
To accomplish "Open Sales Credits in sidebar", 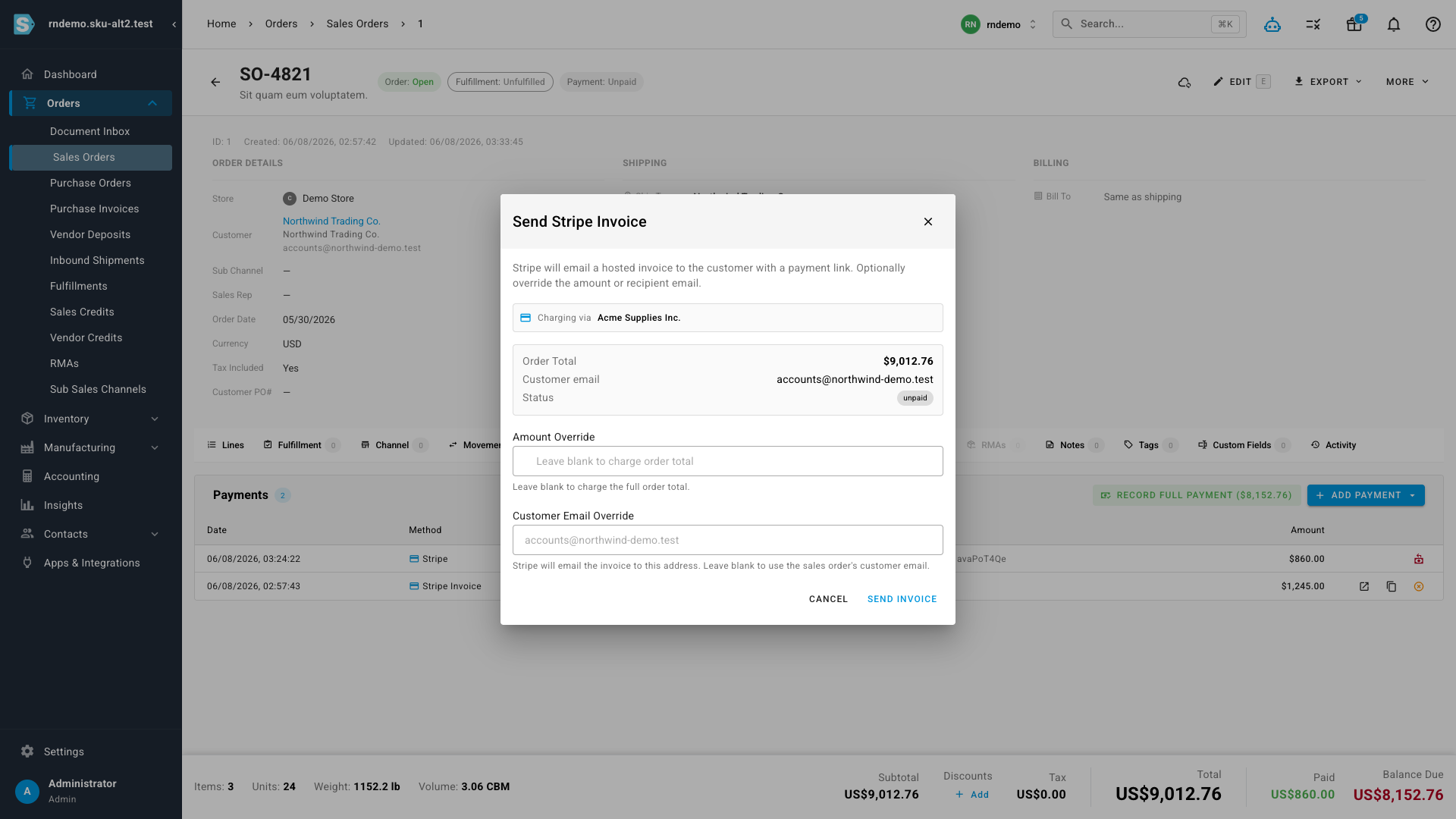I will click(x=82, y=312).
